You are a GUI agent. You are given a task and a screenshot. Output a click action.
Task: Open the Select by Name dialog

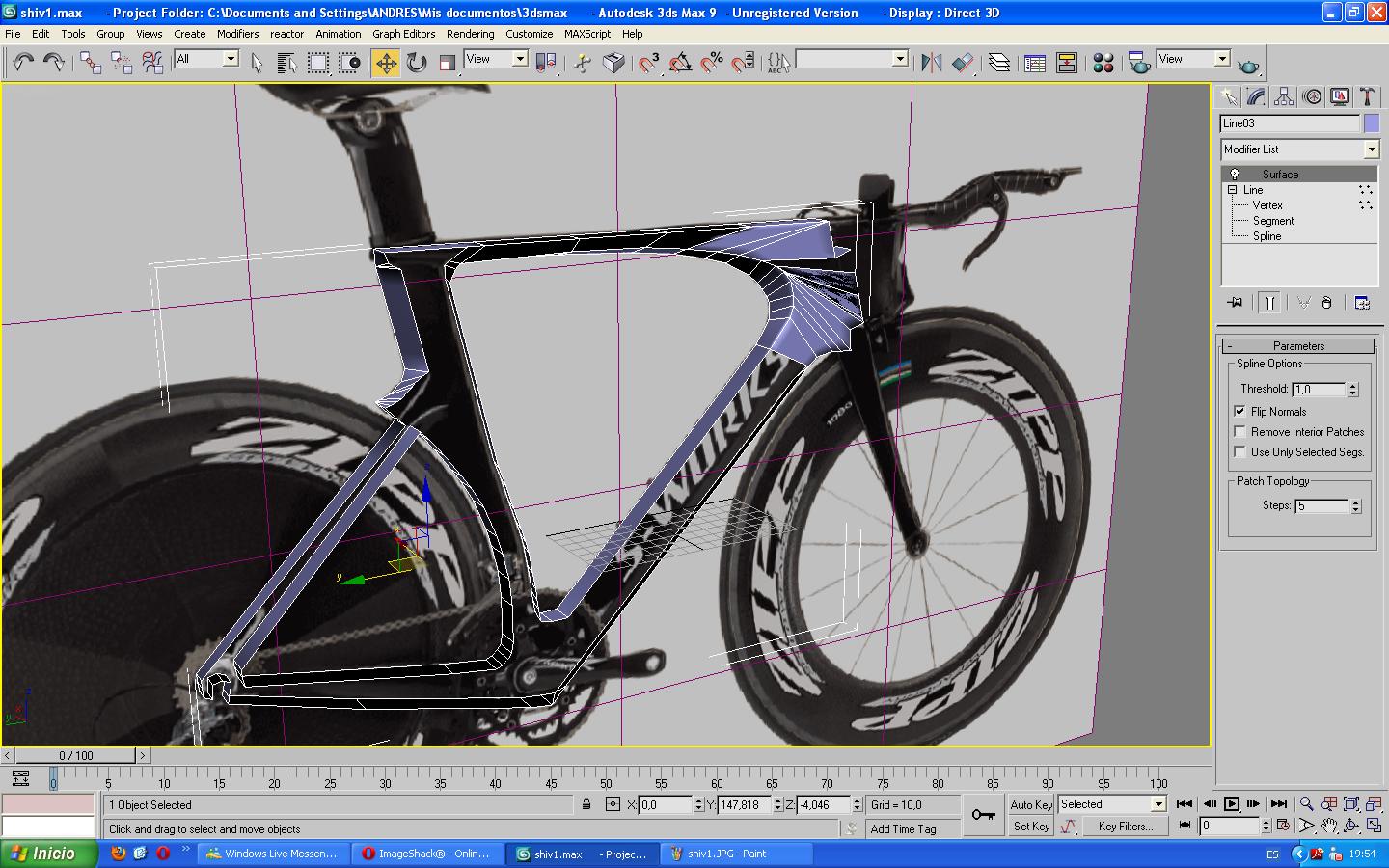pyautogui.click(x=286, y=63)
